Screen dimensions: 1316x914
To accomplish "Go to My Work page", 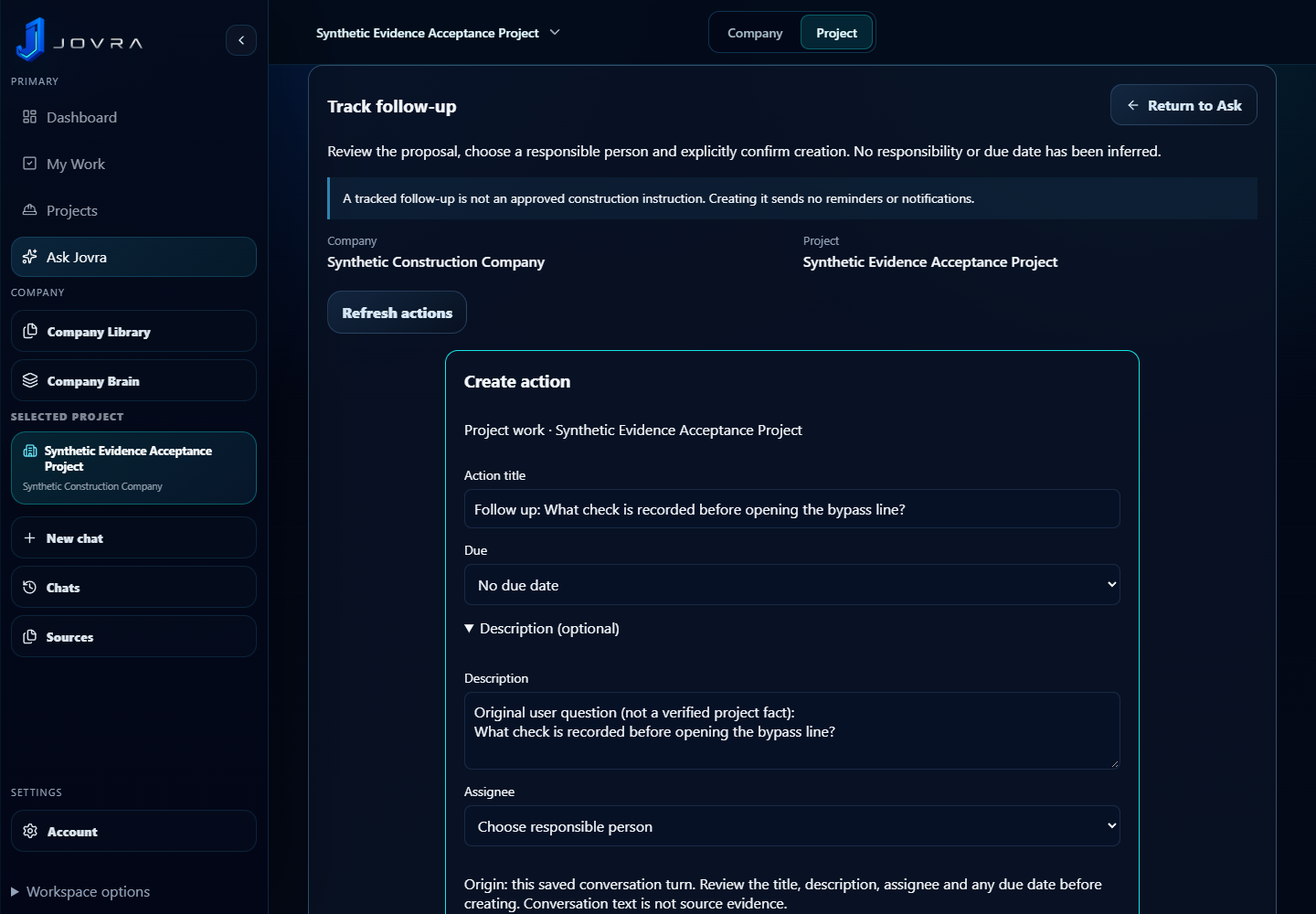I will coord(133,164).
